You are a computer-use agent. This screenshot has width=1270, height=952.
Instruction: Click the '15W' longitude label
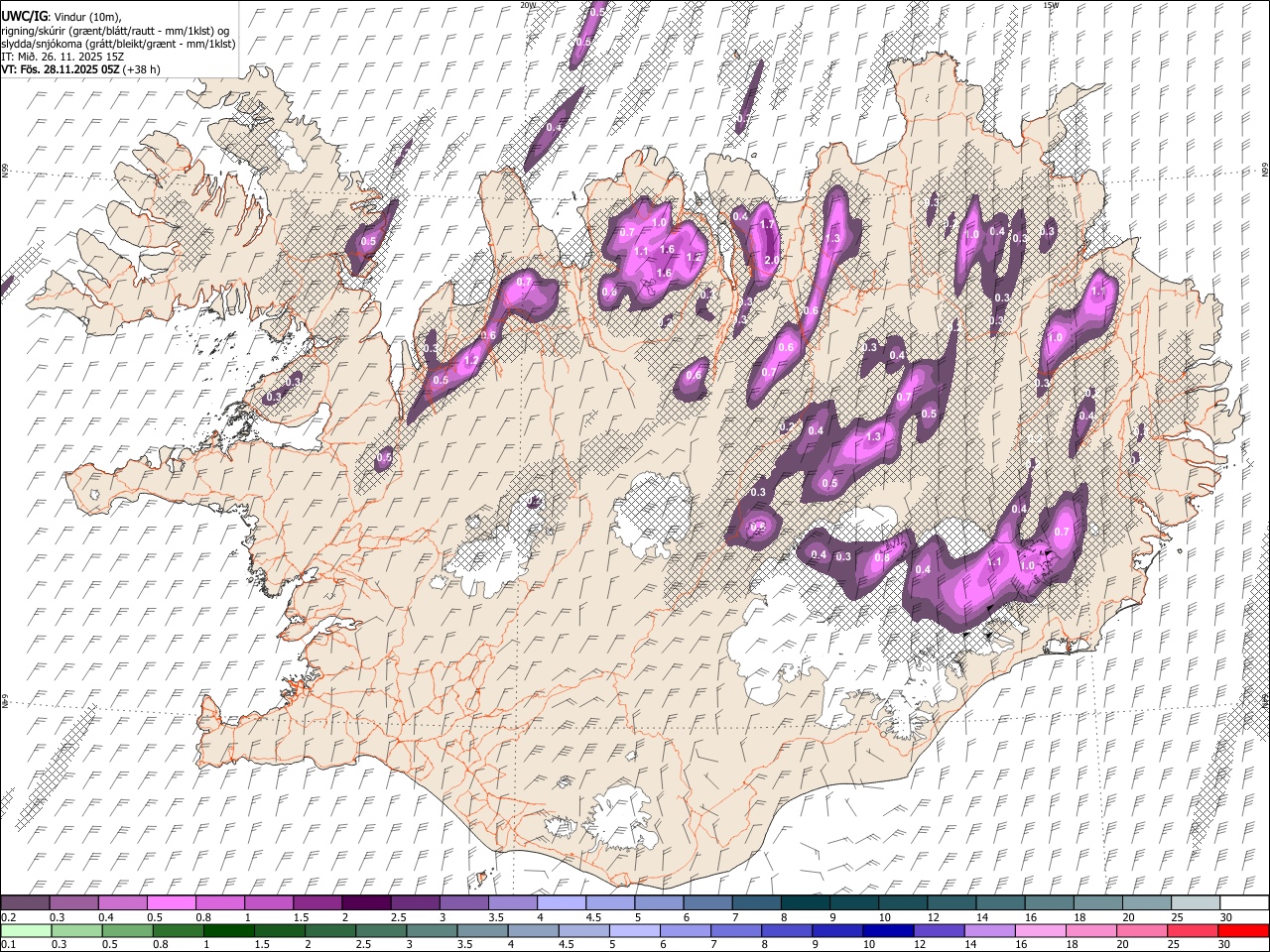(x=1050, y=5)
